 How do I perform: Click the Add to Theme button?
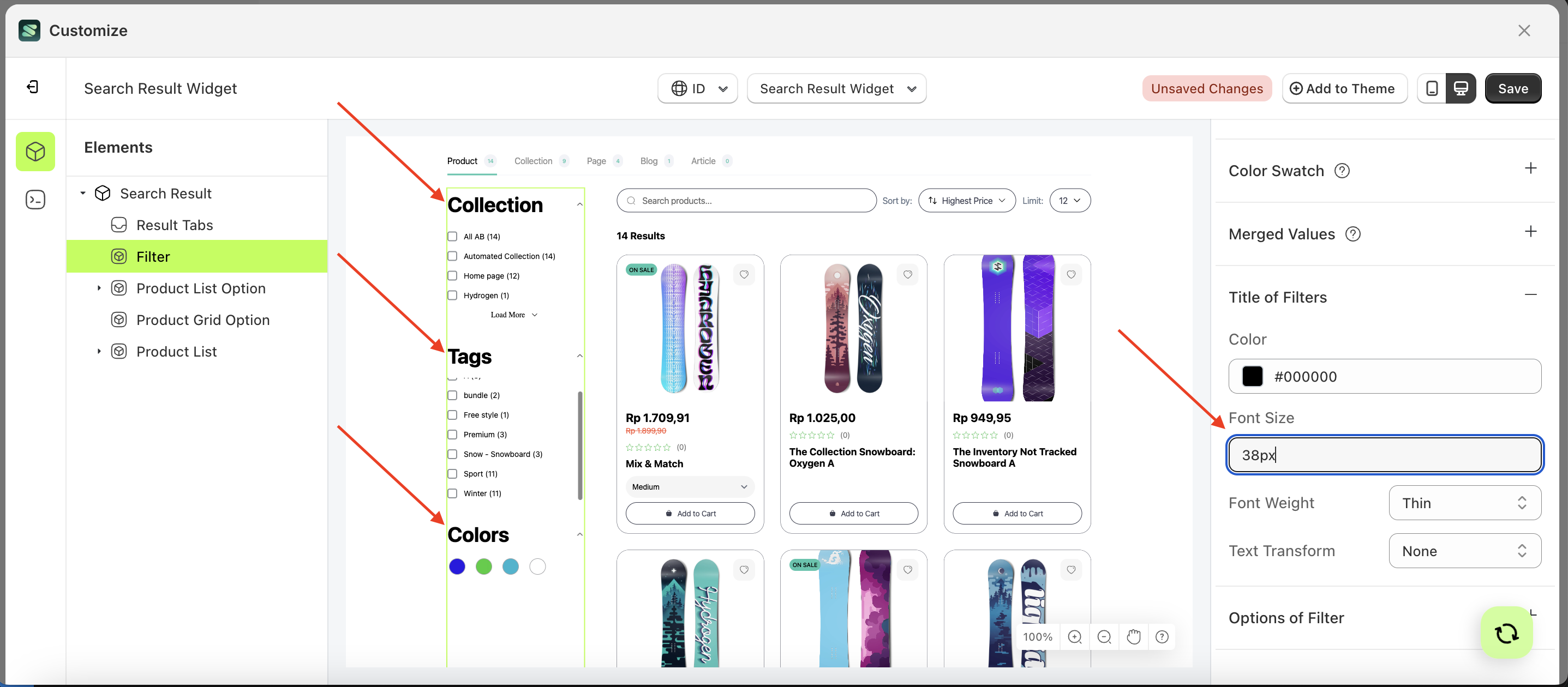pyautogui.click(x=1345, y=88)
